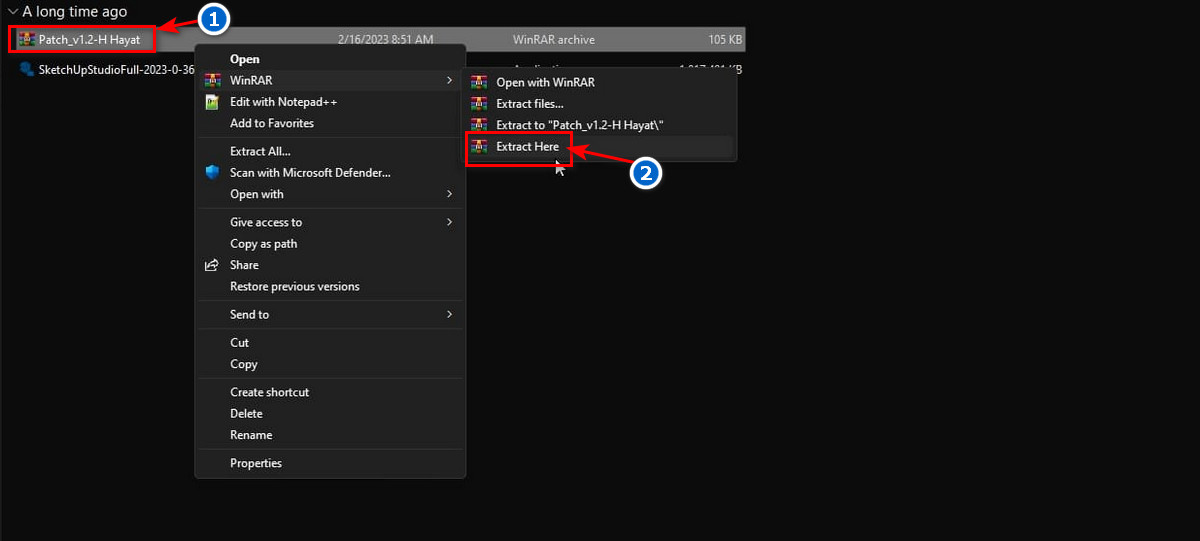Click icon beside Extract to "Patch_v1.2-H Hayat\"
The height and width of the screenshot is (541, 1200).
(x=479, y=125)
